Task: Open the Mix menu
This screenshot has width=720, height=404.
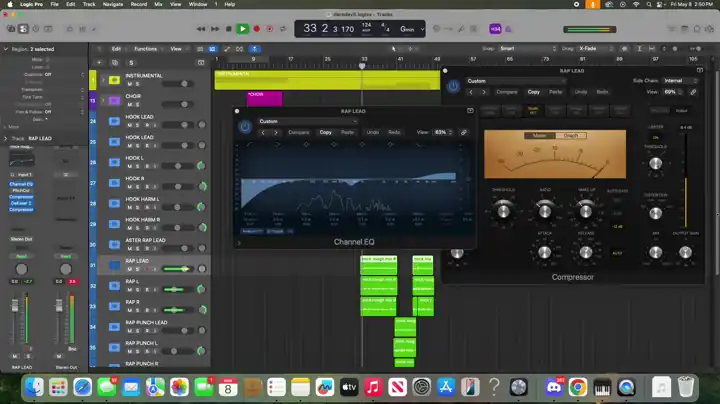Action: pos(158,4)
